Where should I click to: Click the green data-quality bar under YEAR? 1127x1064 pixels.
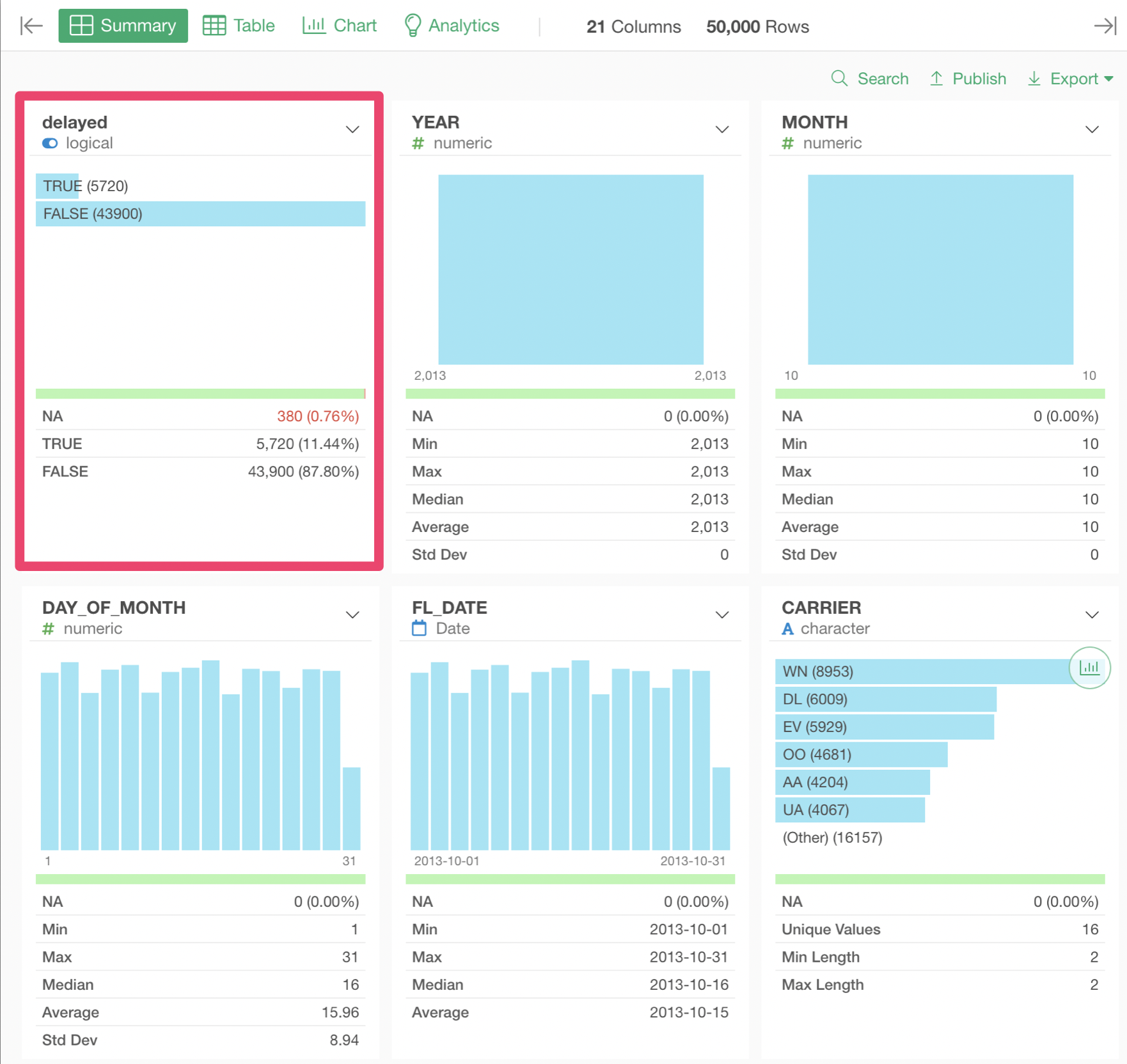[x=569, y=394]
